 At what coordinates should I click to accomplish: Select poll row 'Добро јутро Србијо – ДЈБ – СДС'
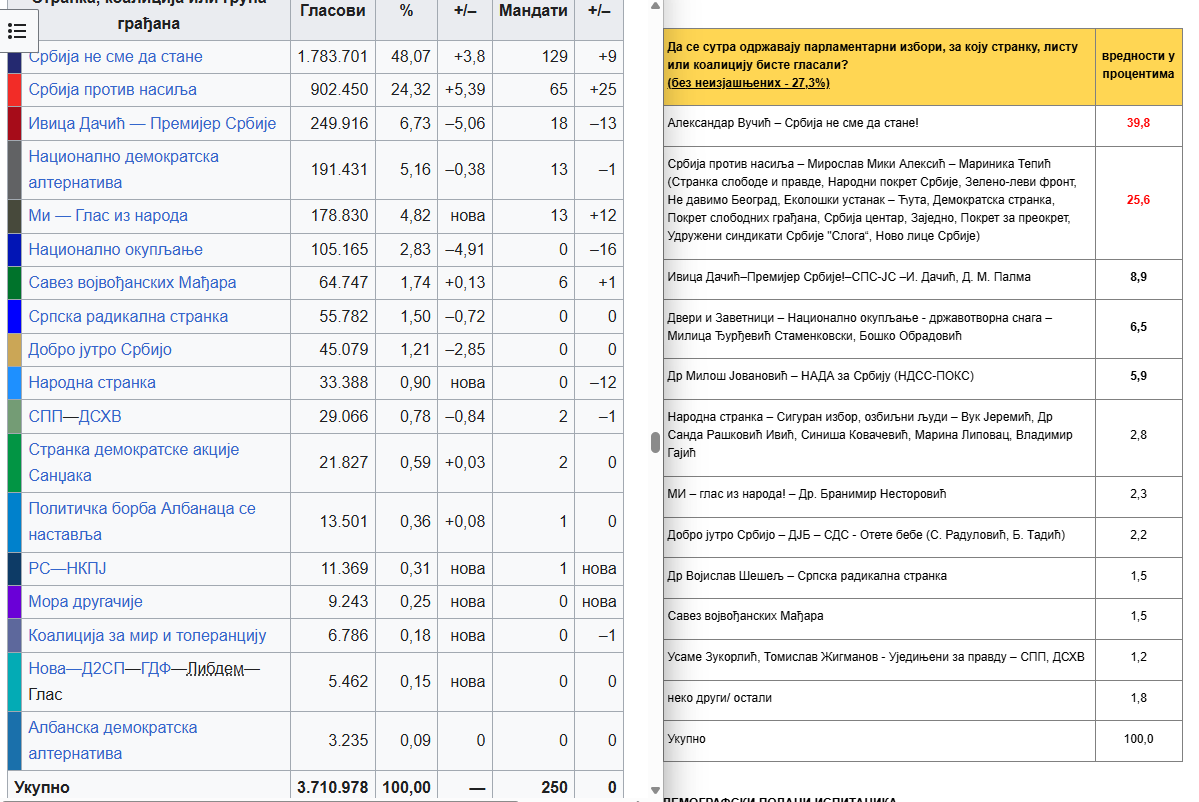coord(879,535)
